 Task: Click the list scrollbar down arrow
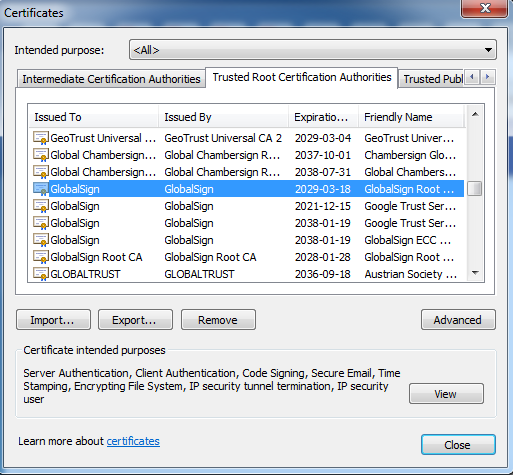[x=475, y=273]
